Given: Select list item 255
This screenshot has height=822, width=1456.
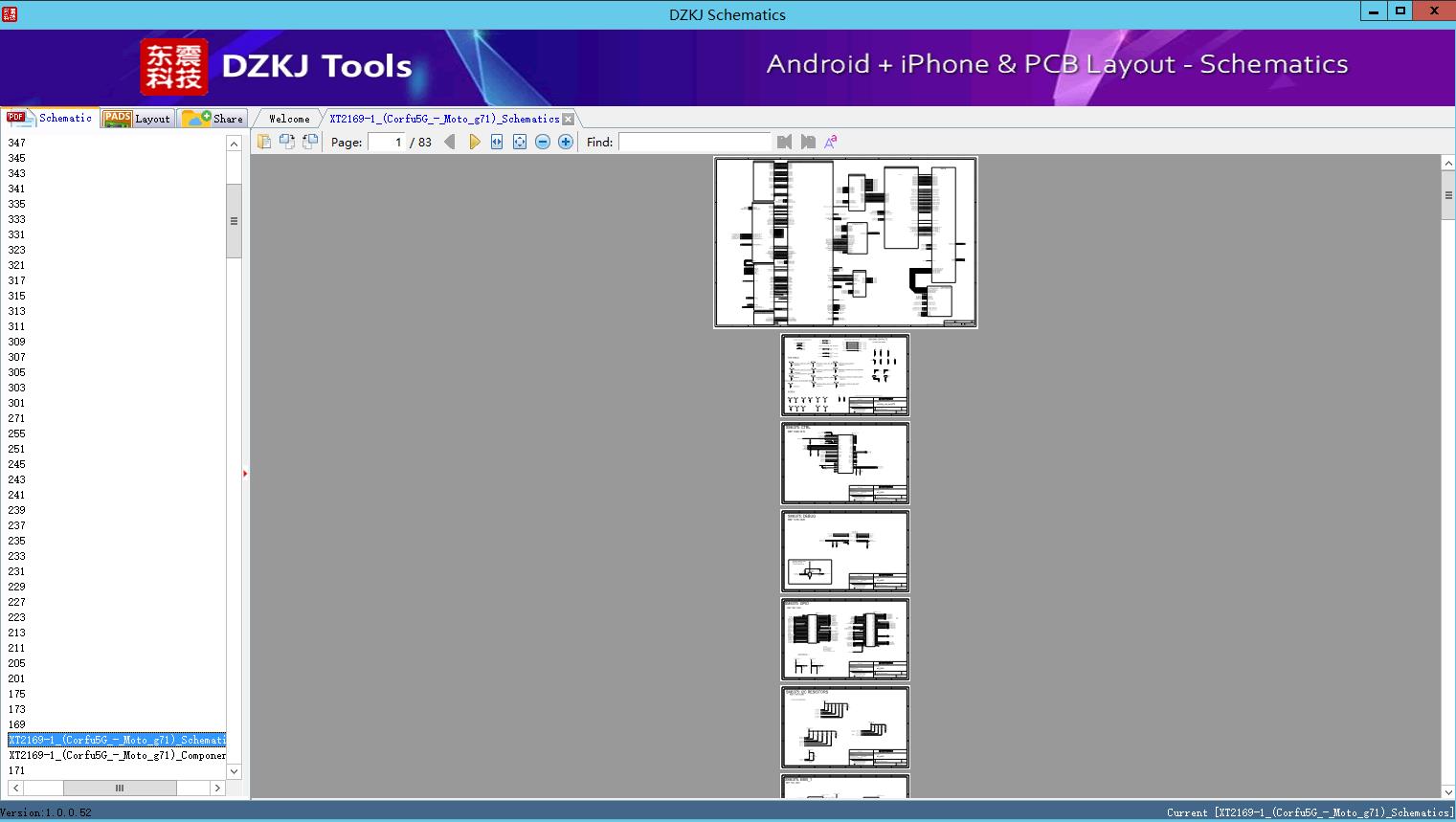Looking at the screenshot, I should click(17, 433).
